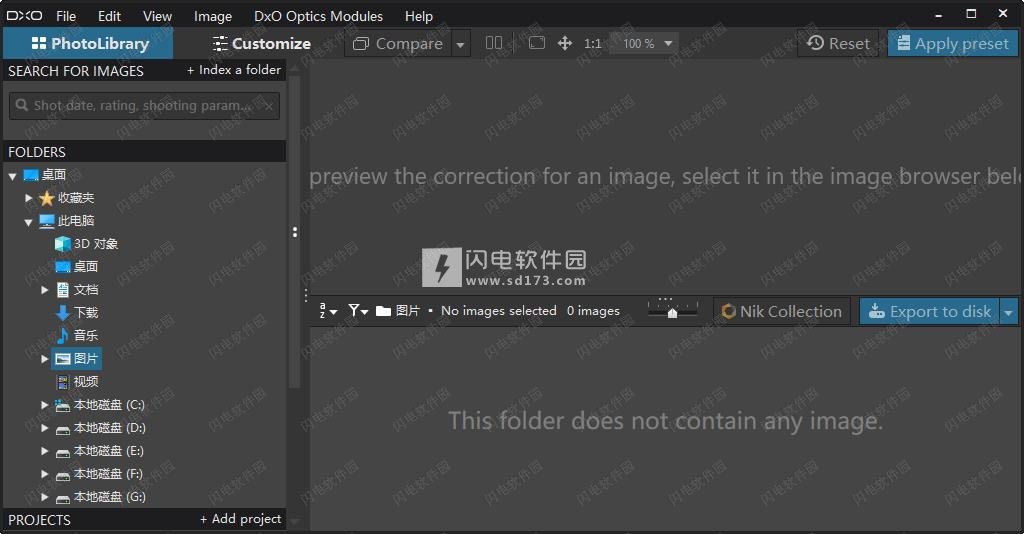This screenshot has height=534, width=1024.
Task: Open the File menu
Action: point(66,16)
